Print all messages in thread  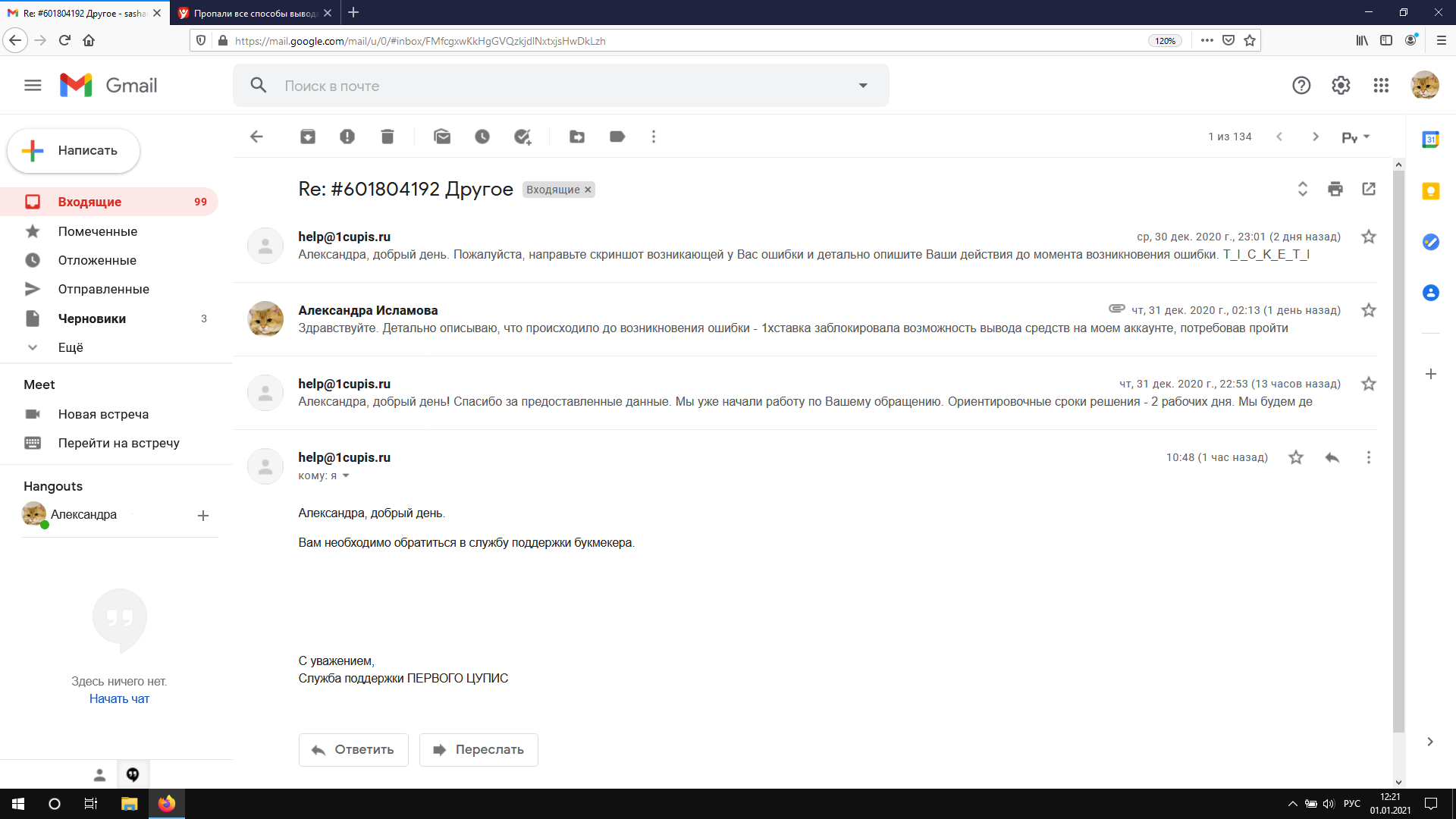coord(1335,189)
